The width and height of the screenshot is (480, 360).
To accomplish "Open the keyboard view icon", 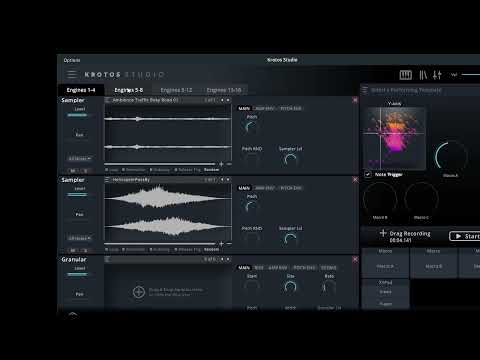I will 406,75.
